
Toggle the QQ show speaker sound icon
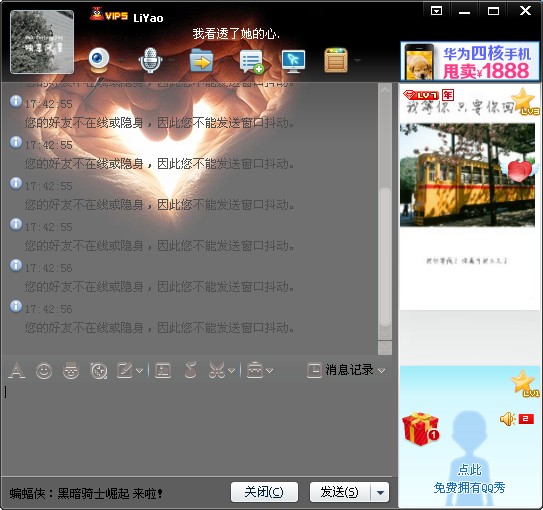click(x=508, y=419)
